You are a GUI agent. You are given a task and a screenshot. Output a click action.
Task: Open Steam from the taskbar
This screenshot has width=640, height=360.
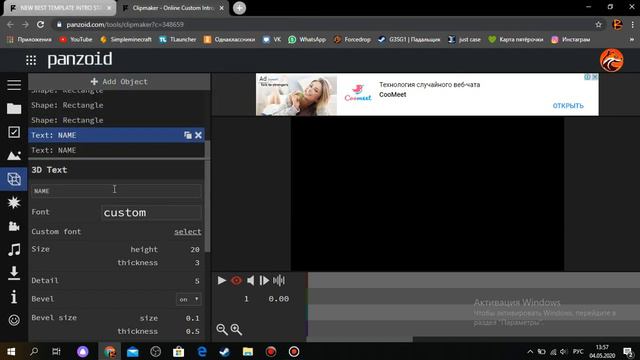[x=224, y=351]
